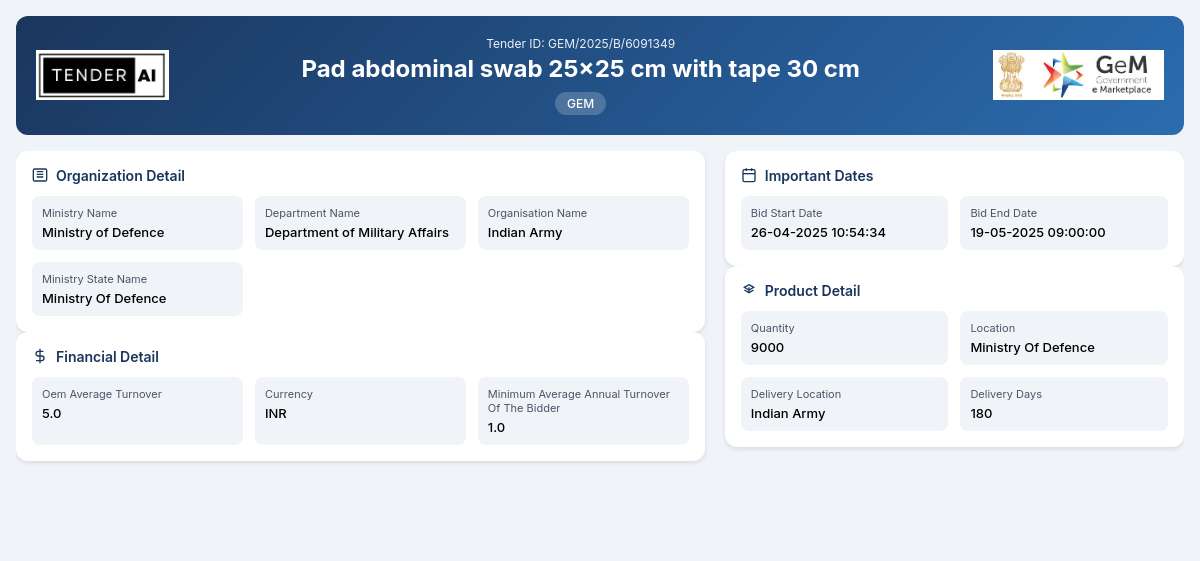Click the Indian national emblem image
The width and height of the screenshot is (1200, 561).
point(1012,75)
